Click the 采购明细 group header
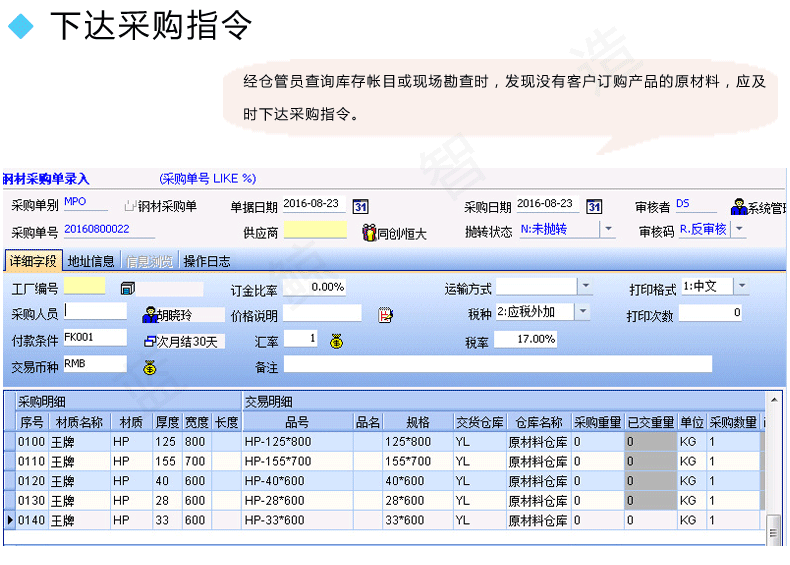The width and height of the screenshot is (790, 565). coord(129,402)
